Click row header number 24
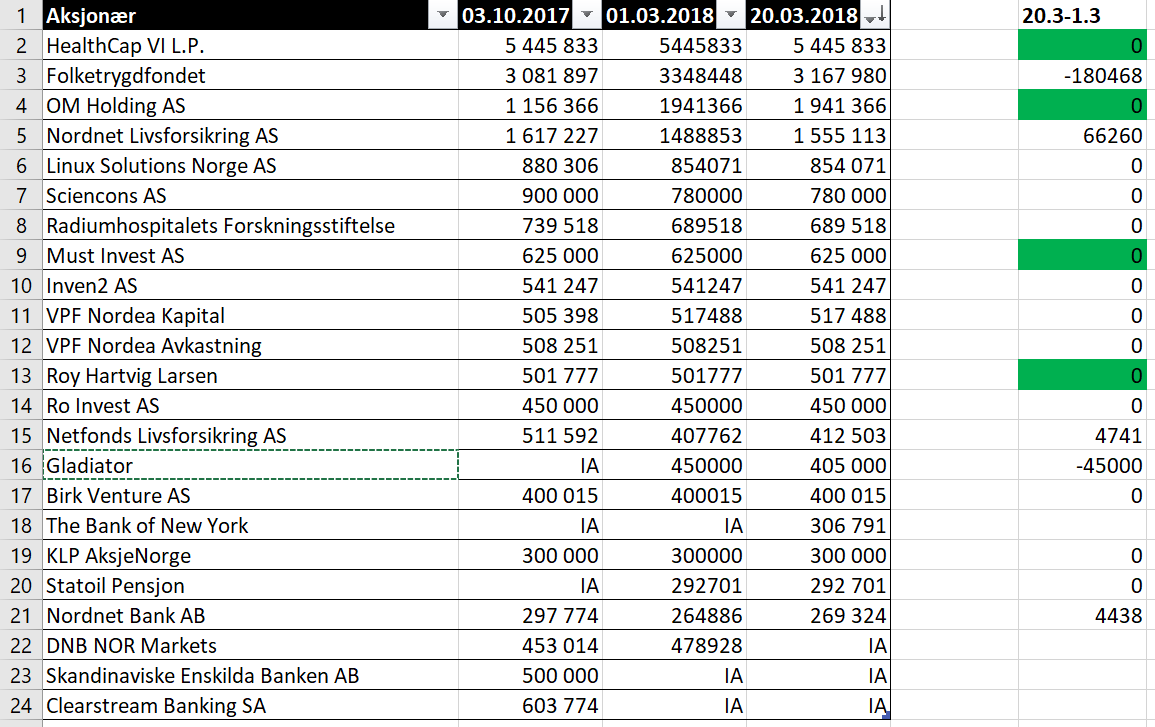This screenshot has width=1155, height=727. coord(21,706)
